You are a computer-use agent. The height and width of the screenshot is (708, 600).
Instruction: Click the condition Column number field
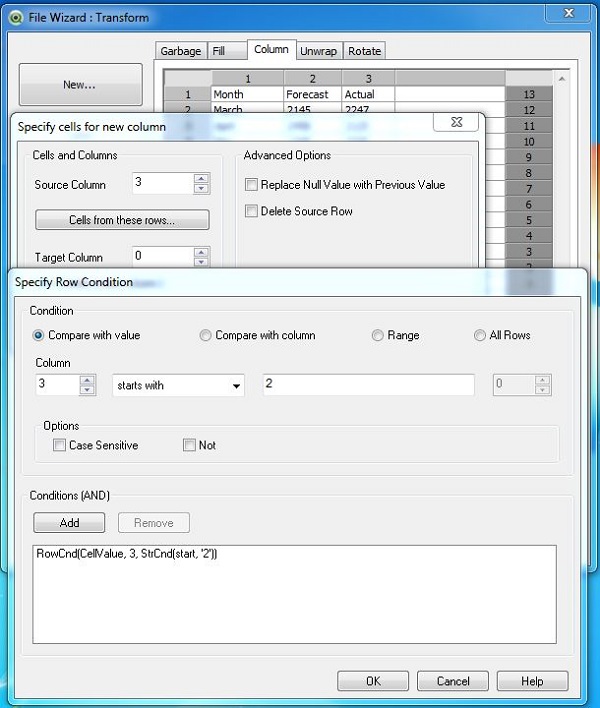tap(58, 385)
